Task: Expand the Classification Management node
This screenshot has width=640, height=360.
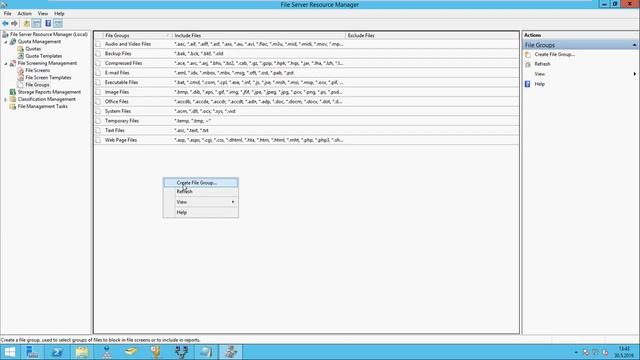Action: pos(5,100)
